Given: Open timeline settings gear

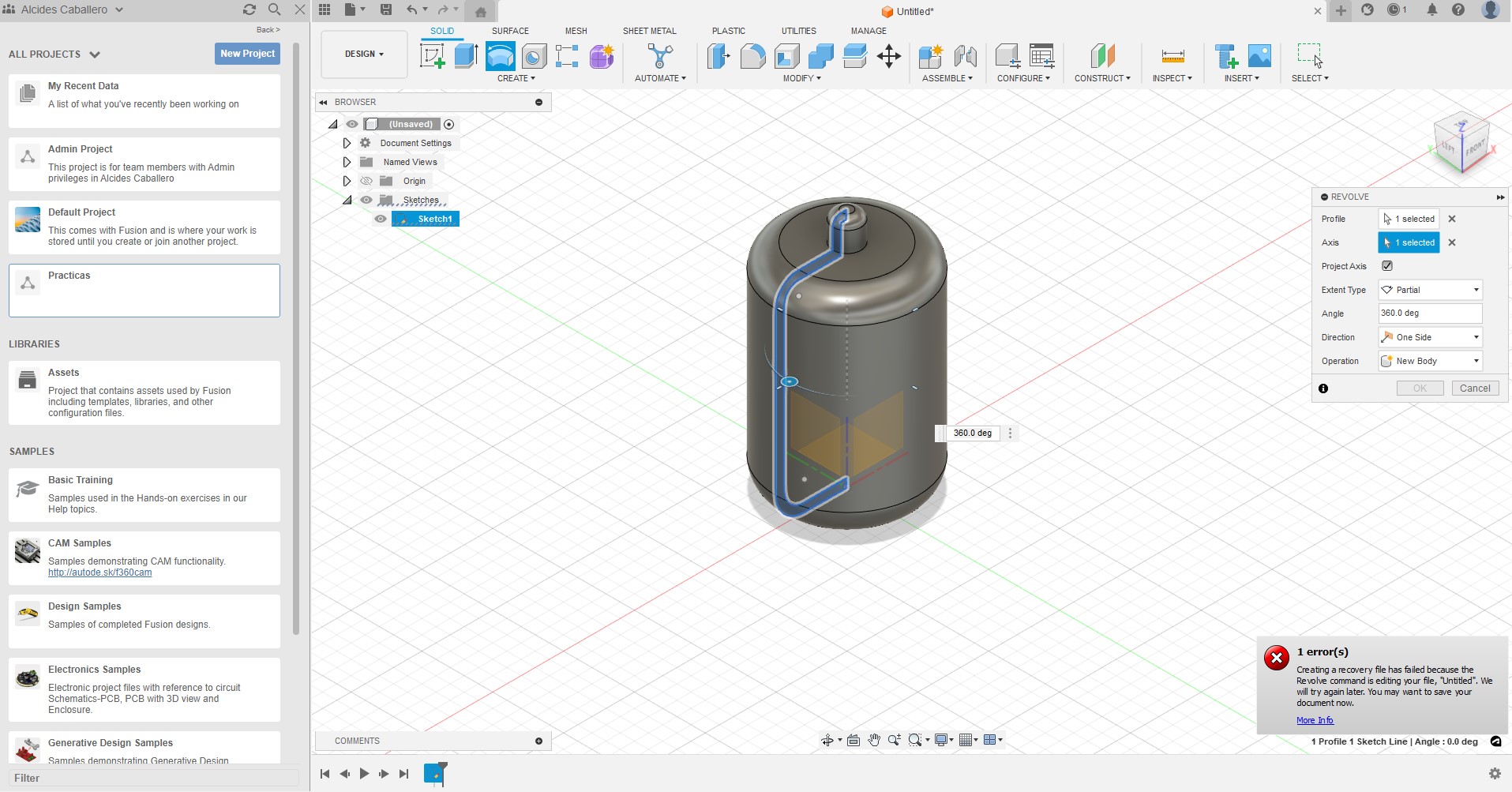Looking at the screenshot, I should click(1494, 773).
